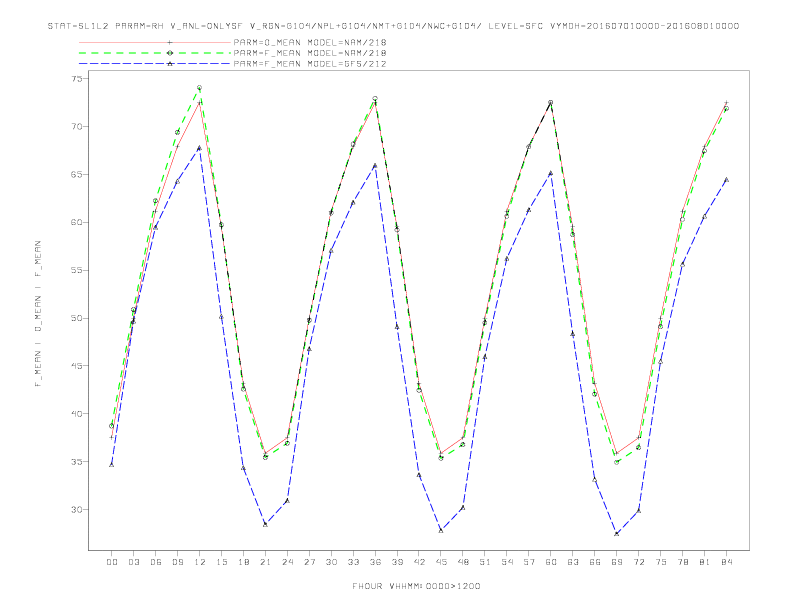Click forecast hour label 39 on x-axis

pos(397,562)
